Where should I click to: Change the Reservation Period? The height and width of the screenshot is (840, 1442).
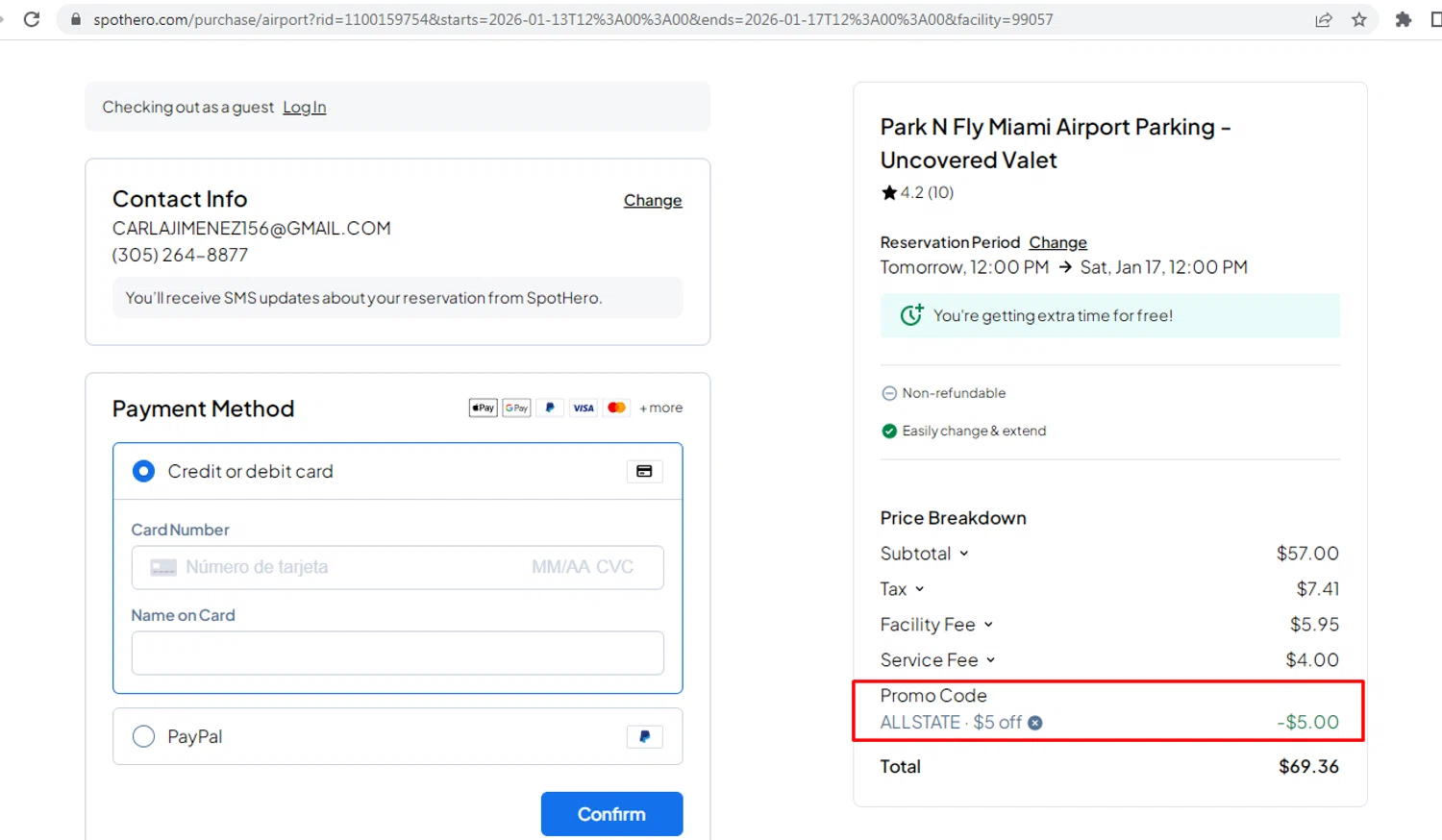tap(1057, 242)
